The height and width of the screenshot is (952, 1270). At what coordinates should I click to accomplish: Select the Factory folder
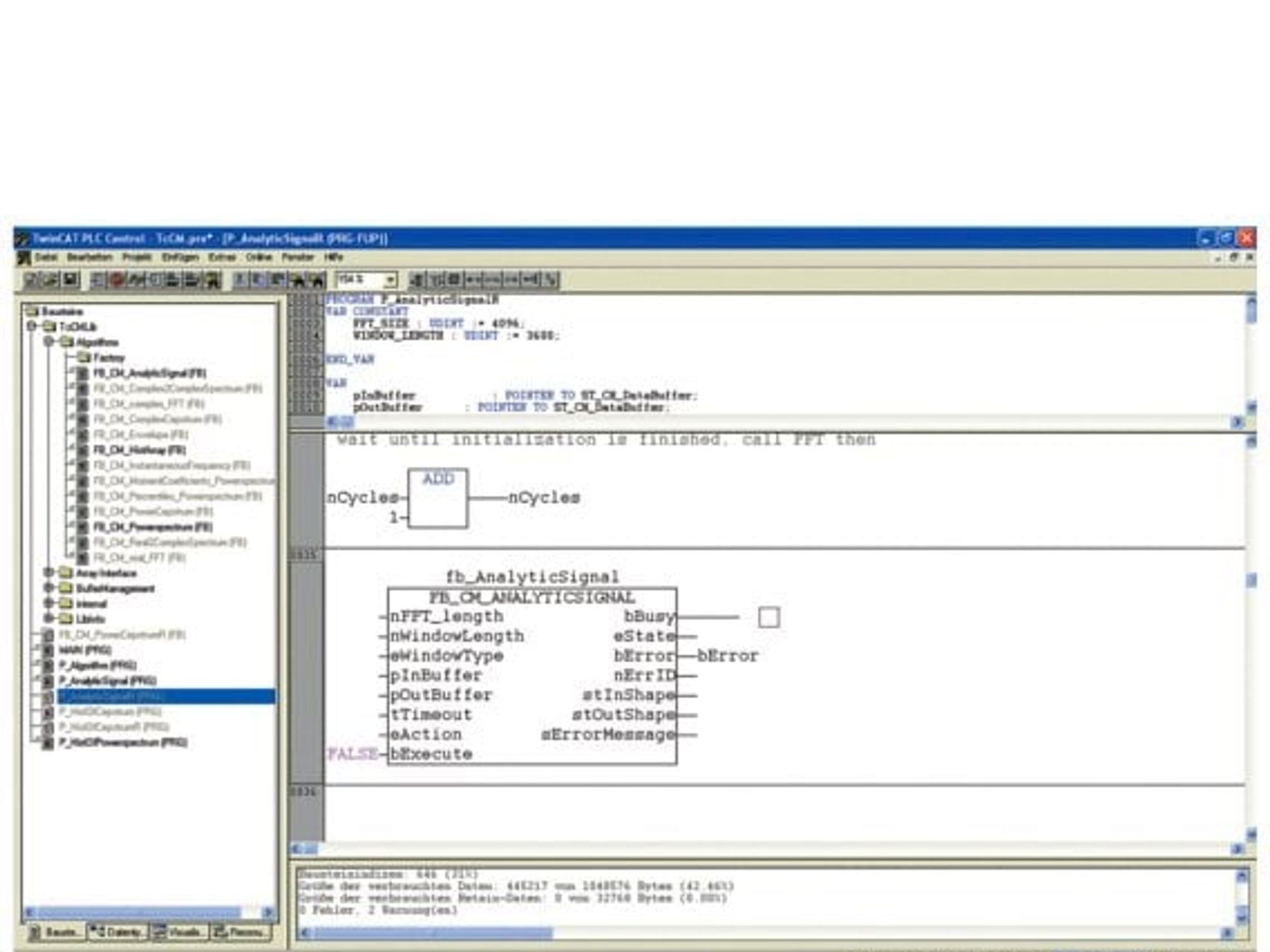pos(109,358)
